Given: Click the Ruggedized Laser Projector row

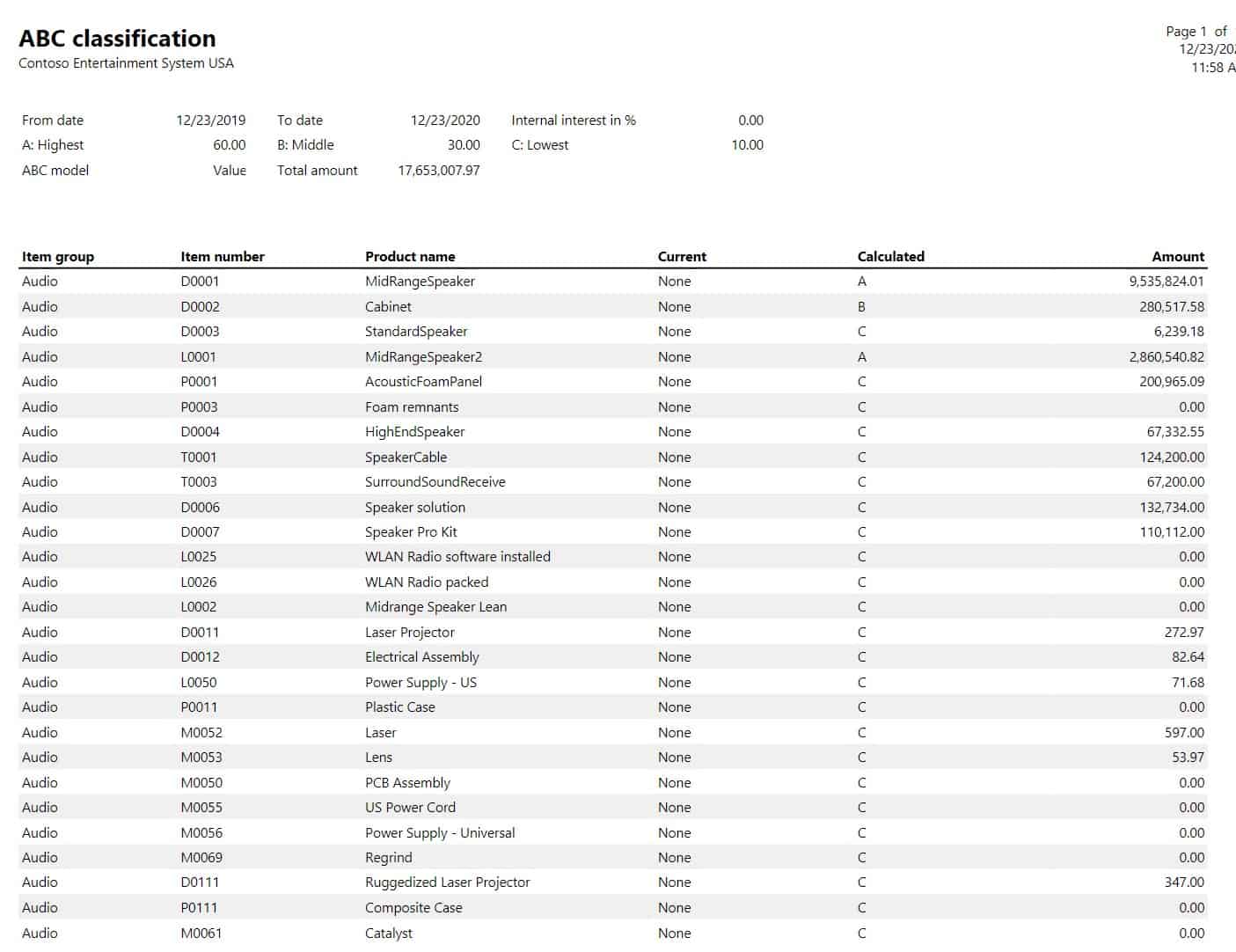Looking at the screenshot, I should pos(448,882).
